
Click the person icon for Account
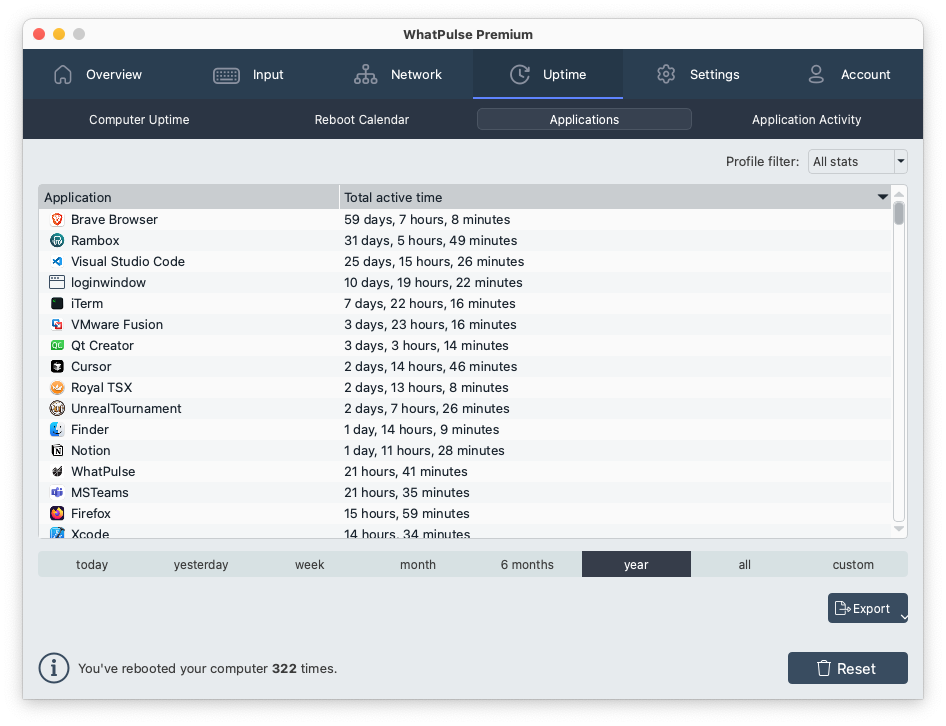point(816,74)
